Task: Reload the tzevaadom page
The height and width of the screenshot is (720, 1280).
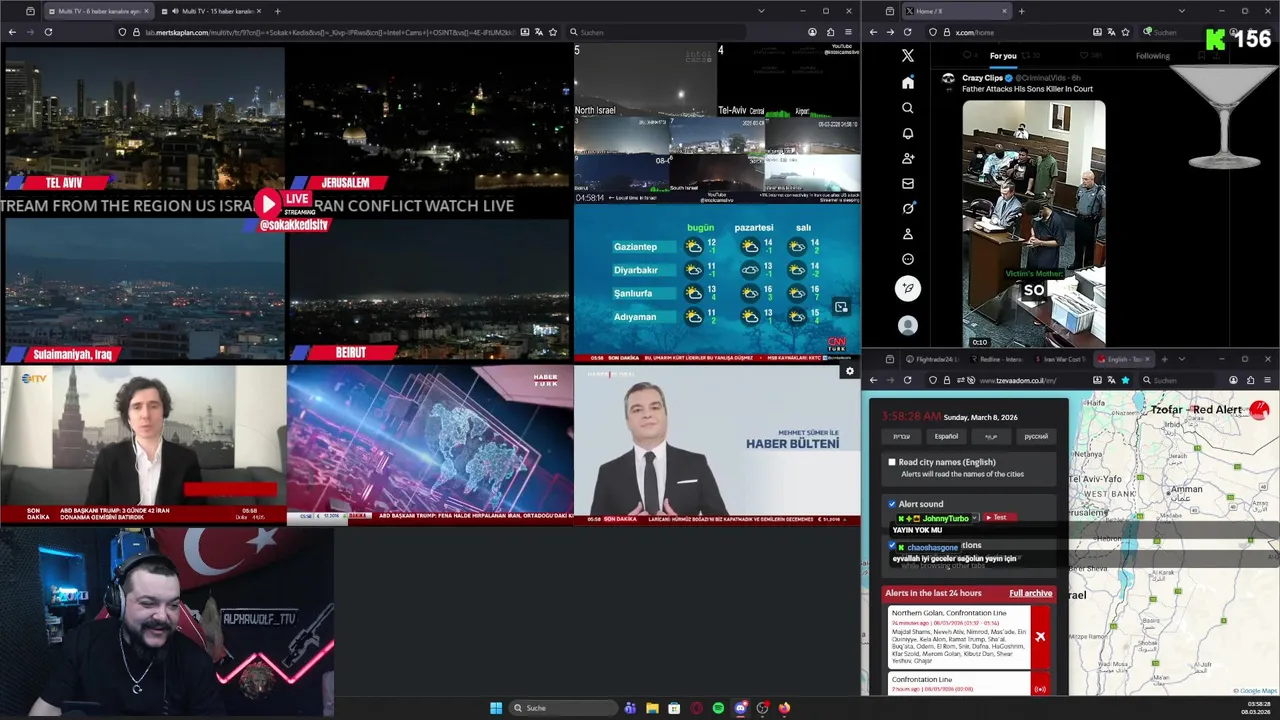Action: pyautogui.click(x=908, y=380)
